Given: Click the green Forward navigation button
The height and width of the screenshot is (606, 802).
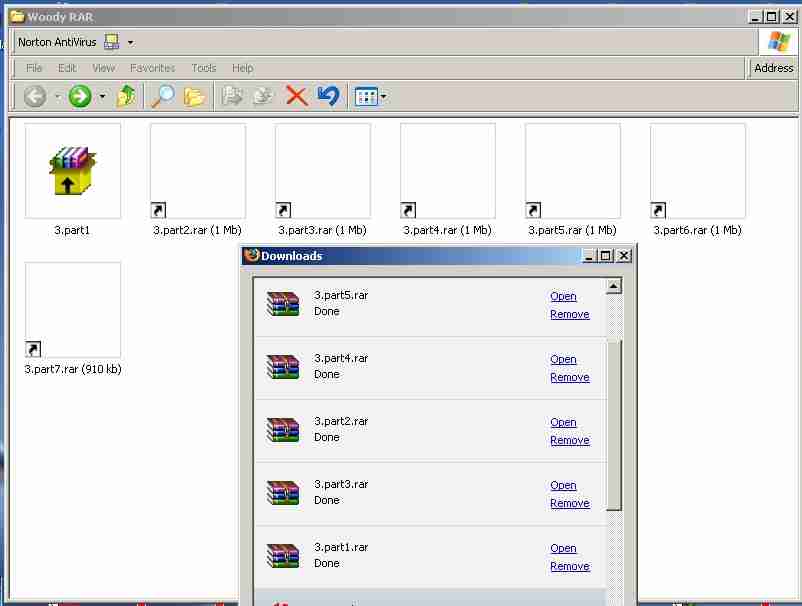Looking at the screenshot, I should click(x=80, y=96).
